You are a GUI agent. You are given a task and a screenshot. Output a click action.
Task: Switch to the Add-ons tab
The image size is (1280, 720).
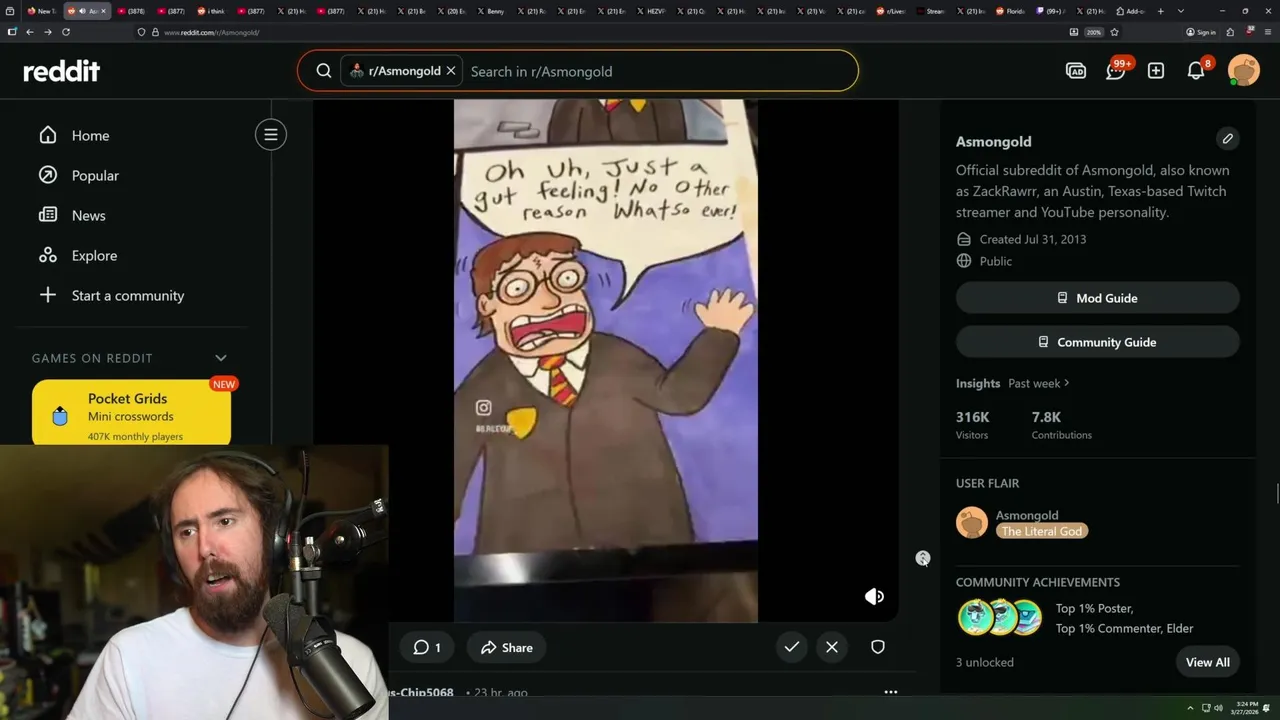1130,11
